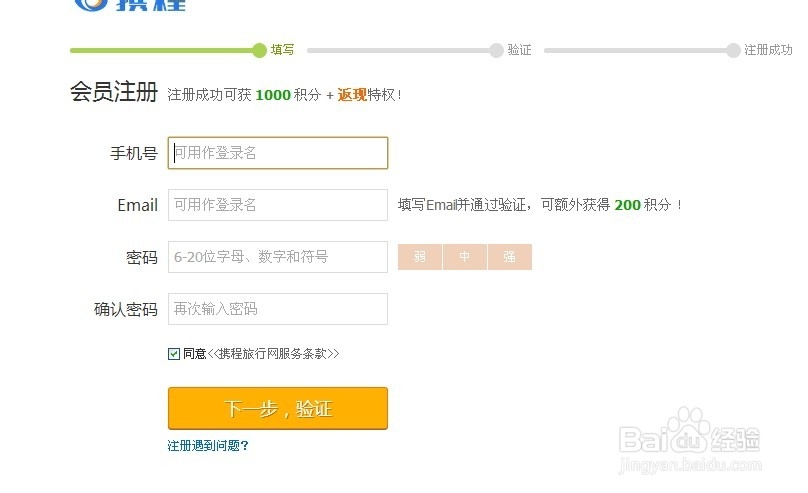Click the 强 password strength block
808x493 pixels.
(510, 257)
